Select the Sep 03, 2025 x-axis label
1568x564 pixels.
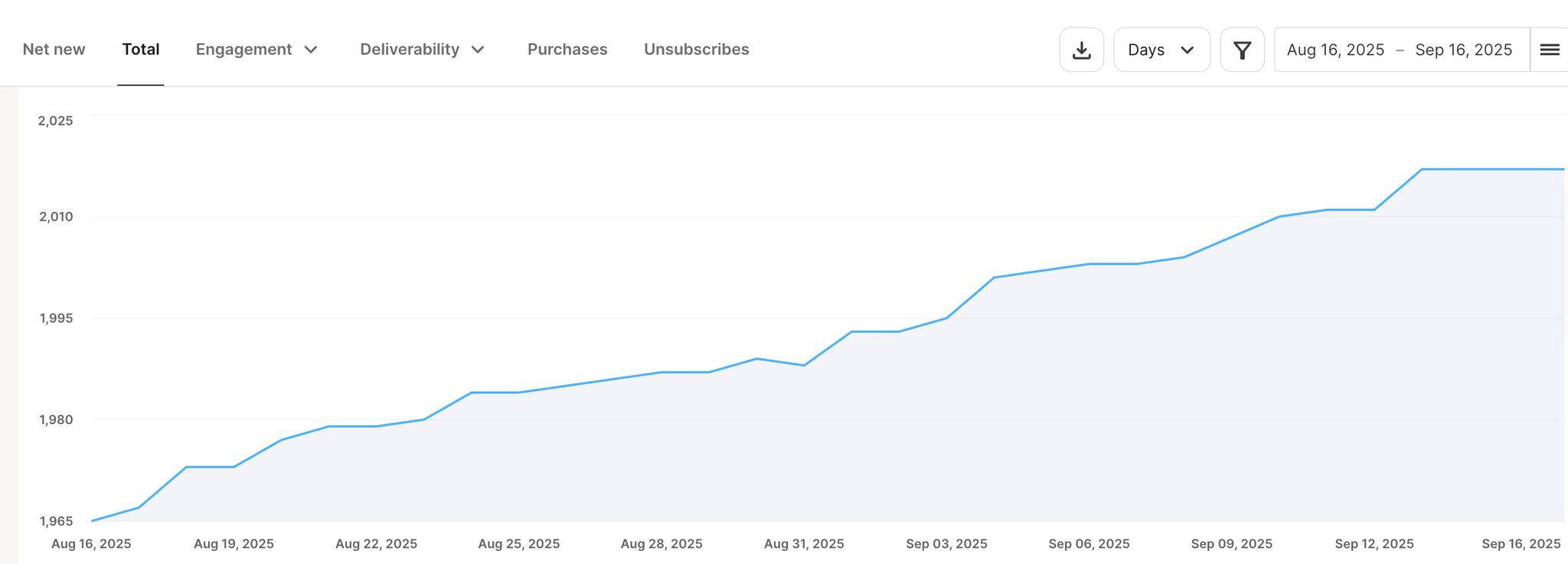pos(946,544)
